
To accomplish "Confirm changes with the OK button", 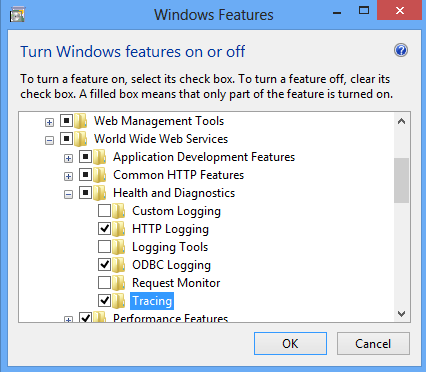I will pyautogui.click(x=290, y=343).
